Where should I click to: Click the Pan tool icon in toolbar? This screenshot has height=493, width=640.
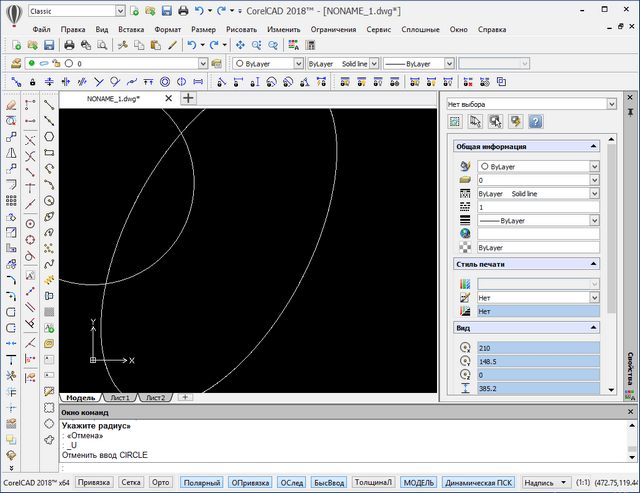pos(240,45)
